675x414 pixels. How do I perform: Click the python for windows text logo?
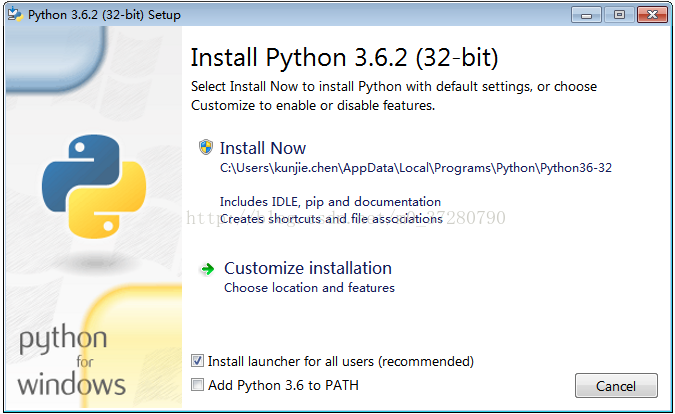tap(72, 361)
